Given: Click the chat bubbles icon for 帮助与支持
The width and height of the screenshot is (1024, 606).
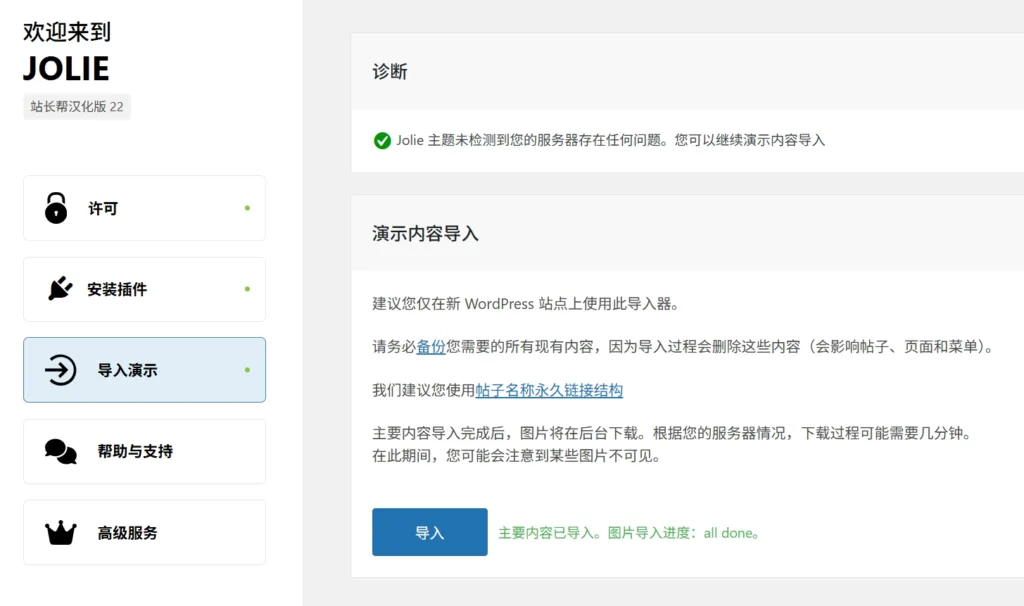Looking at the screenshot, I should [x=60, y=451].
